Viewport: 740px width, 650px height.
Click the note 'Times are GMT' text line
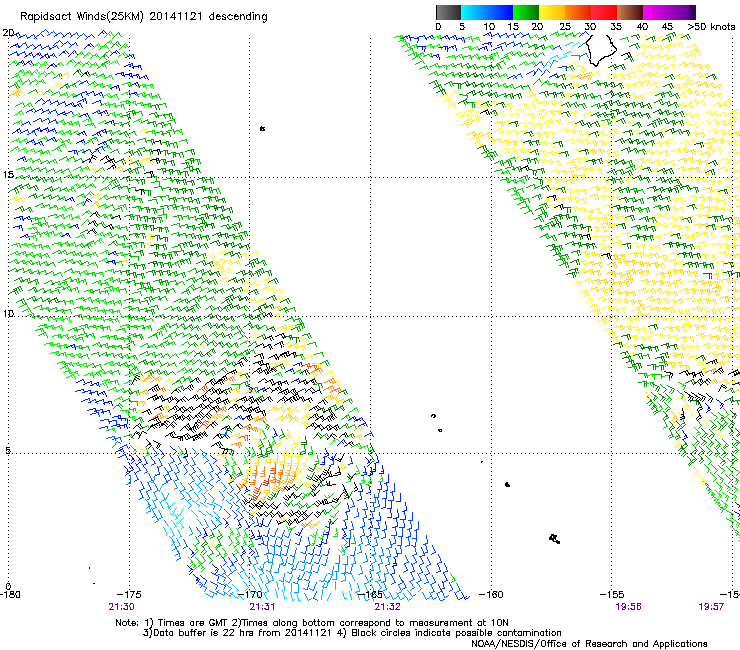click(312, 623)
